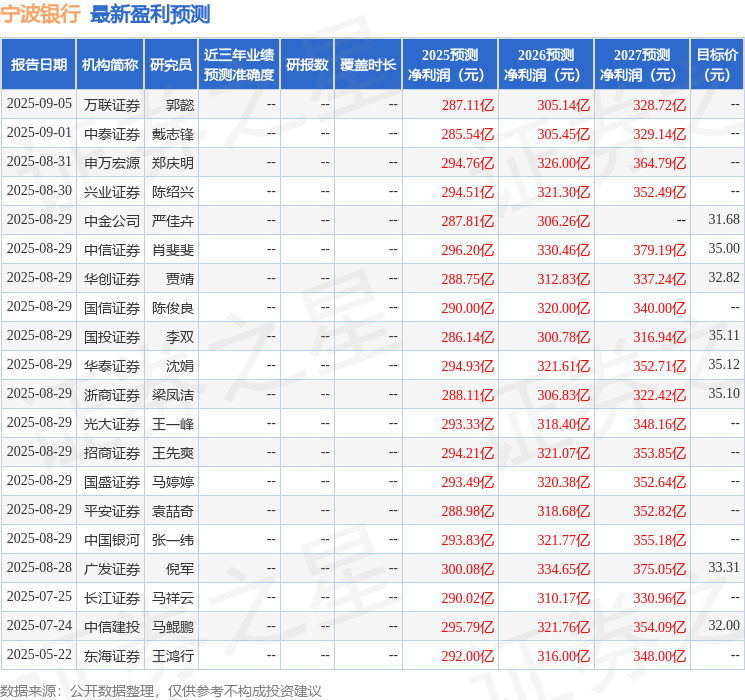
Task: Select the 2025-09-05 date cell
Action: pos(39,104)
